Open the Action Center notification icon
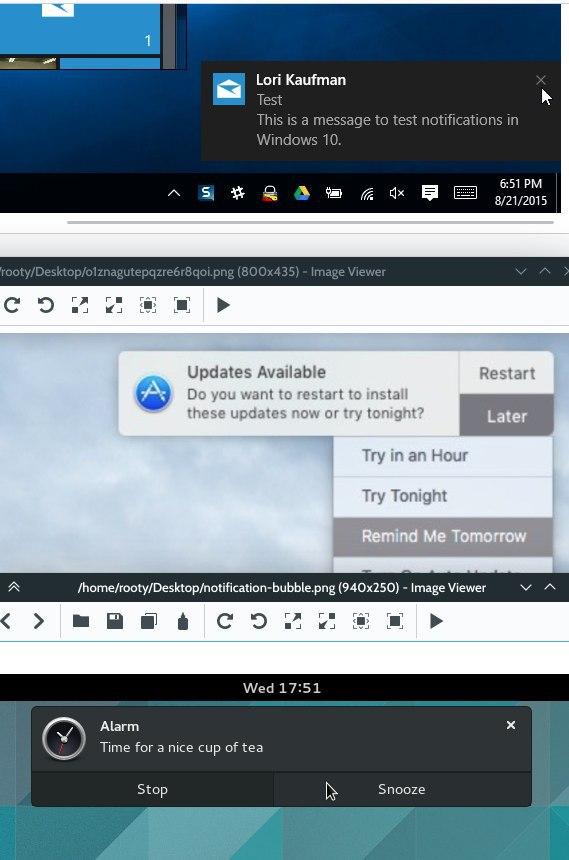The width and height of the screenshot is (569, 860). point(430,193)
